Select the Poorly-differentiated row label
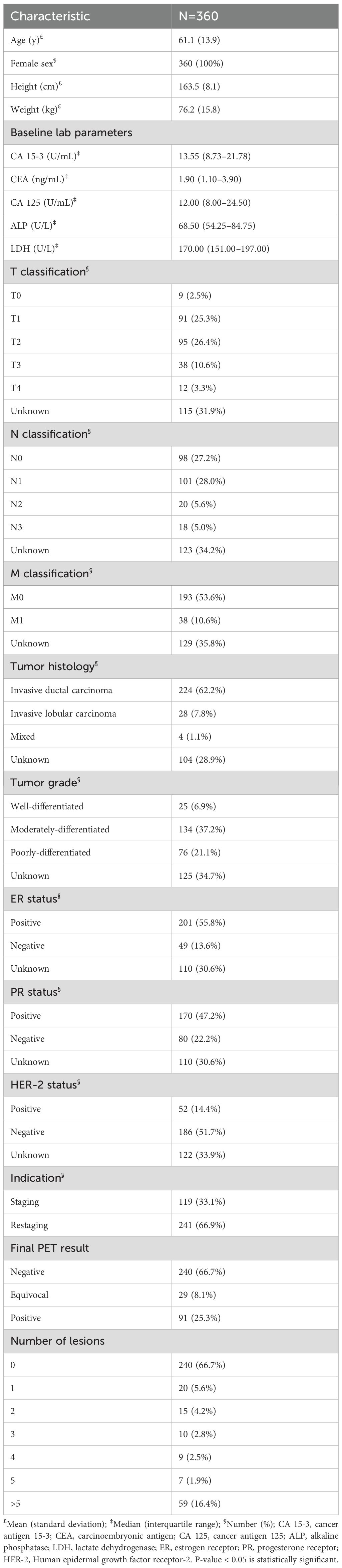This screenshot has width=342, height=1568. coord(50,852)
